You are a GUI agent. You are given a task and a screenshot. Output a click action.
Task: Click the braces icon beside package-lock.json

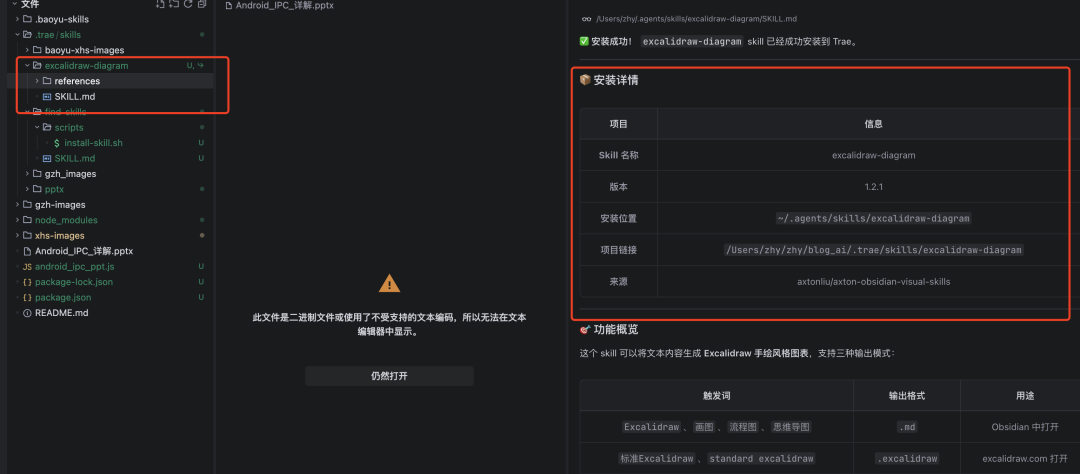click(x=27, y=282)
